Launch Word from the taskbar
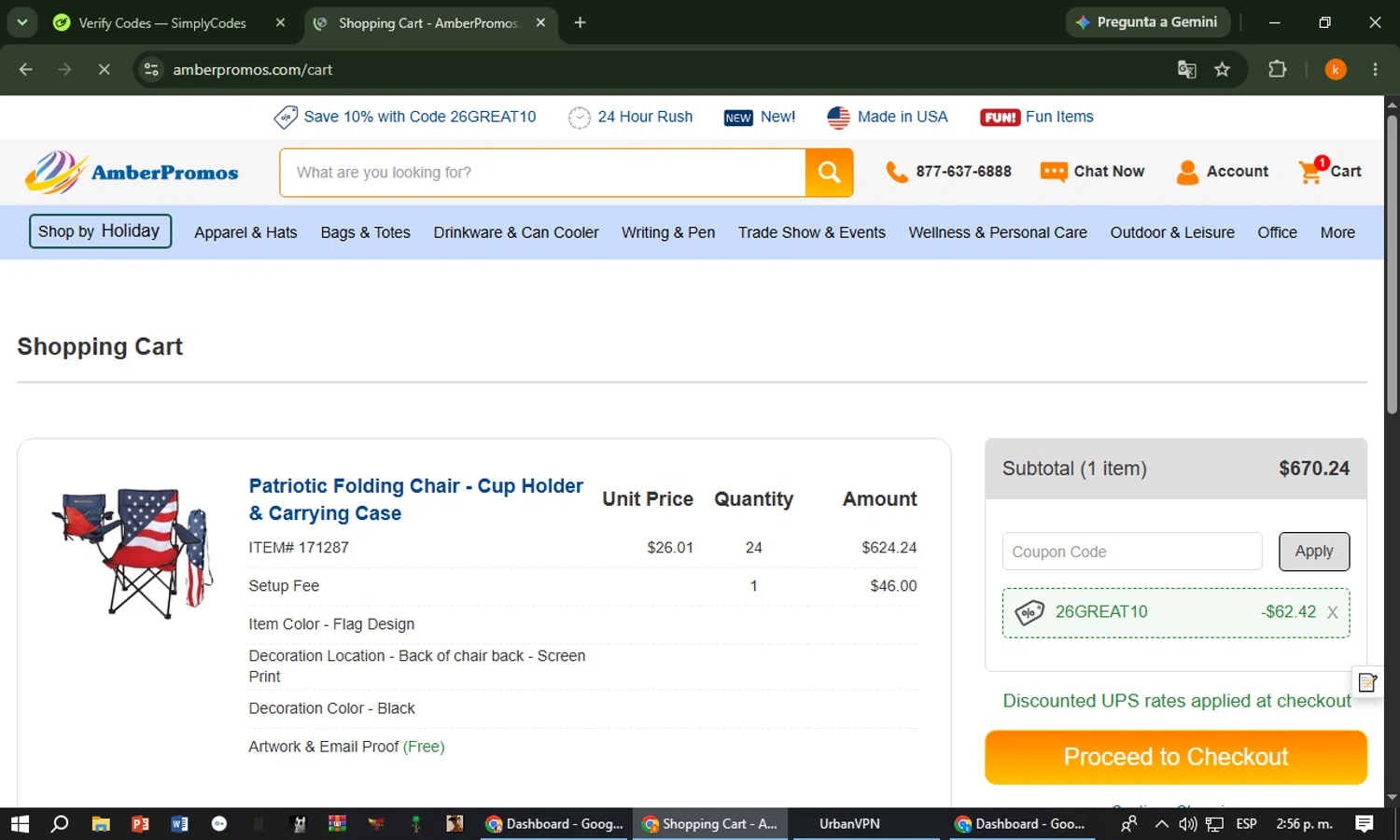The image size is (1400, 840). click(x=179, y=823)
